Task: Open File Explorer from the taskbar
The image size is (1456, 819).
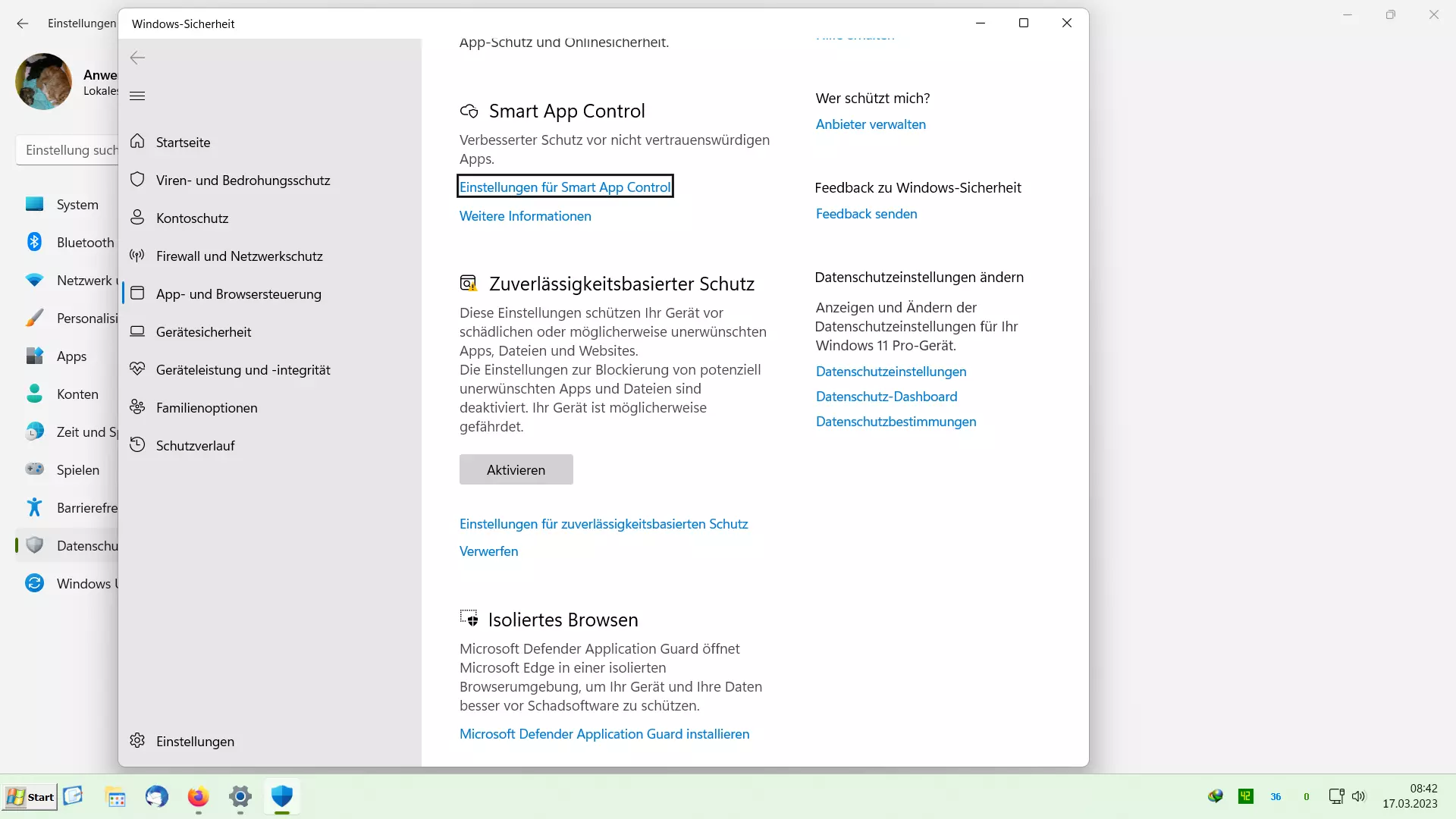Action: coord(115,797)
